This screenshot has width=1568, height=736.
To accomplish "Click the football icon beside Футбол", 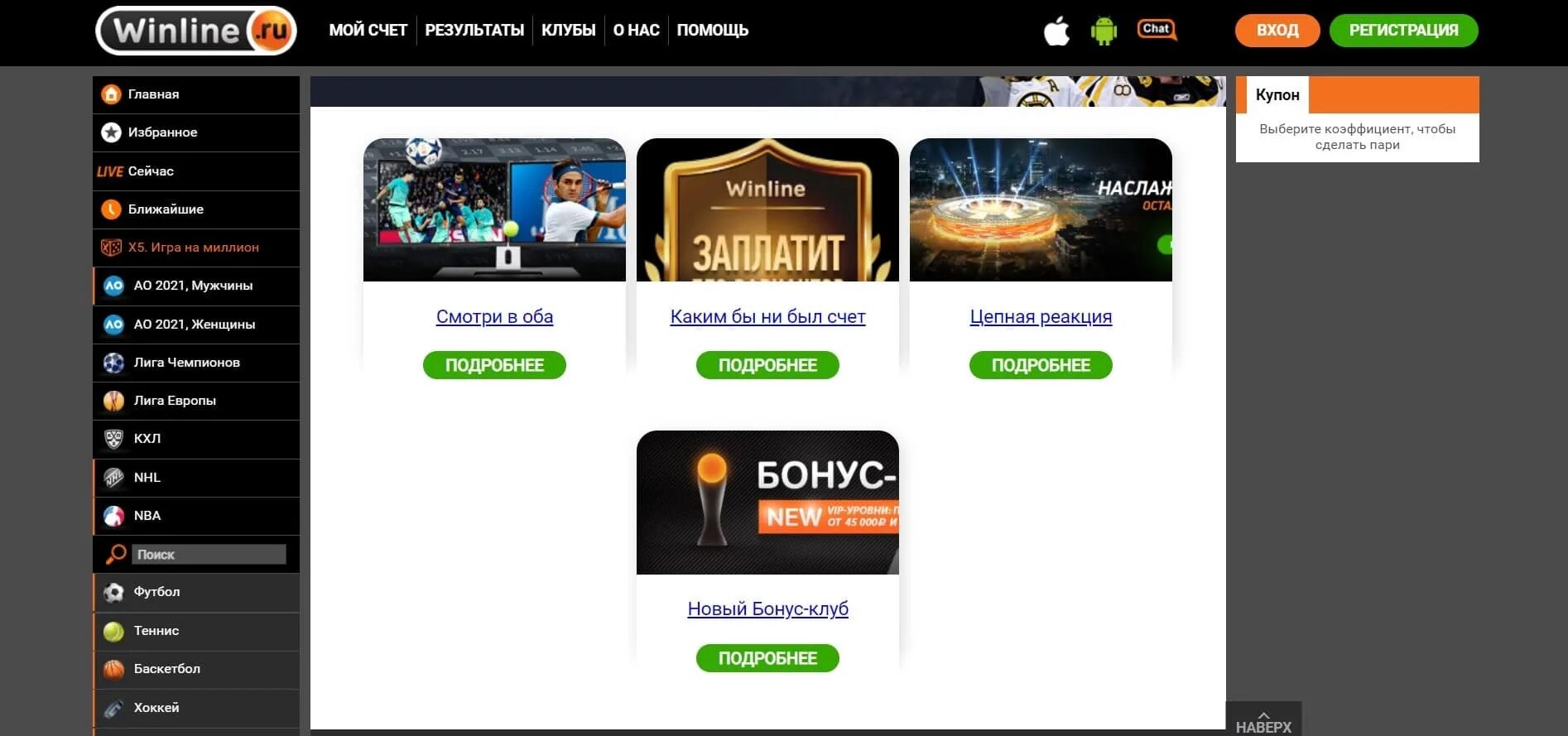I will [113, 592].
